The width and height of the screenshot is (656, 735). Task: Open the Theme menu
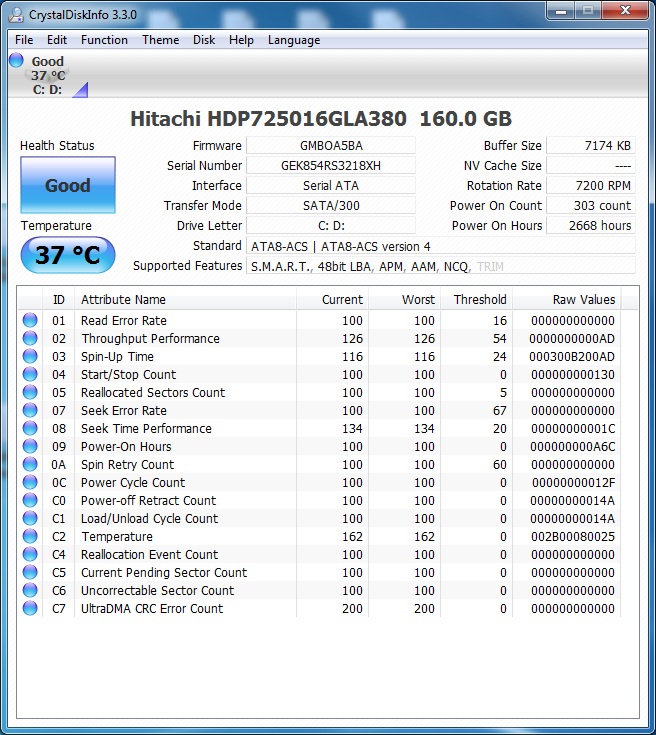click(x=160, y=40)
